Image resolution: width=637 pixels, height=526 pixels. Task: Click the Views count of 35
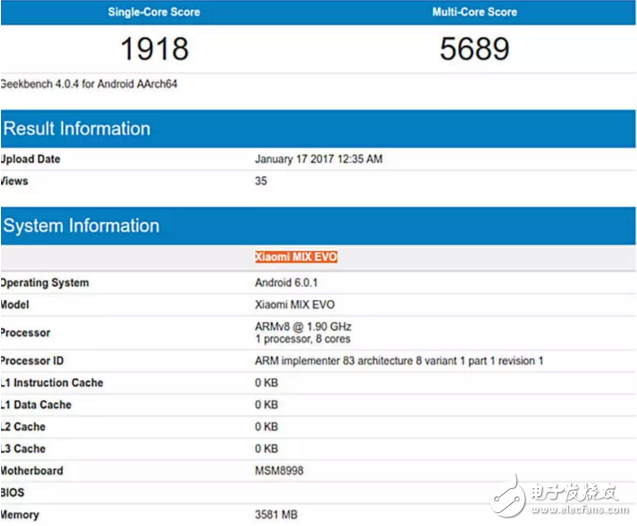[262, 181]
